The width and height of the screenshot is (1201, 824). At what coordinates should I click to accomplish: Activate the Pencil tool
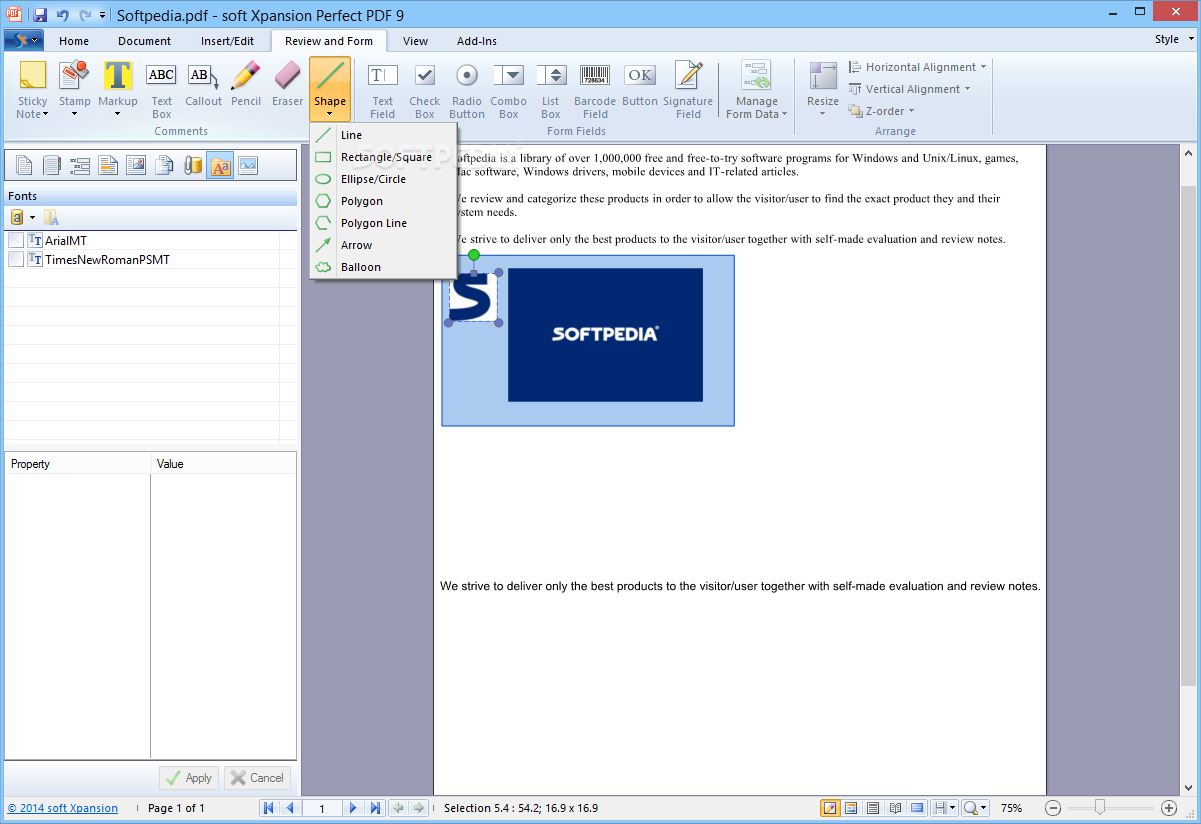pos(245,84)
